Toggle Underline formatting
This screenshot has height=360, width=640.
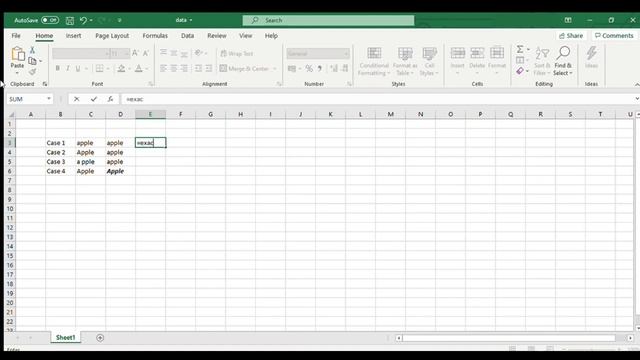click(x=78, y=68)
